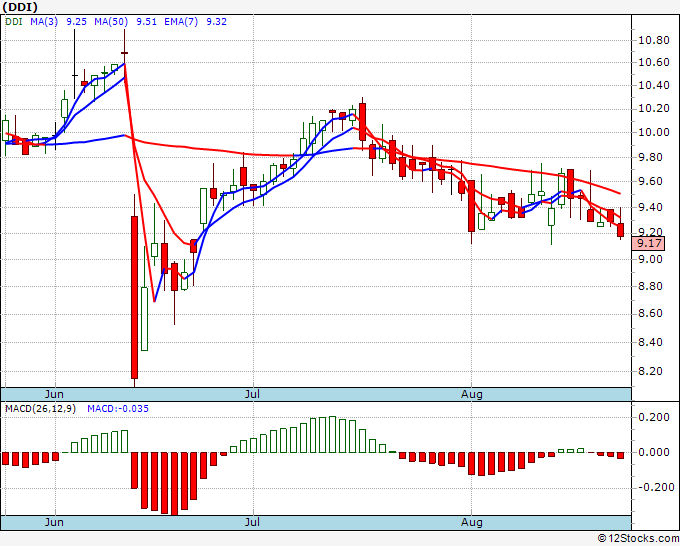Image resolution: width=680 pixels, height=546 pixels.
Task: Click the MA(50) value 9.51
Action: point(146,22)
